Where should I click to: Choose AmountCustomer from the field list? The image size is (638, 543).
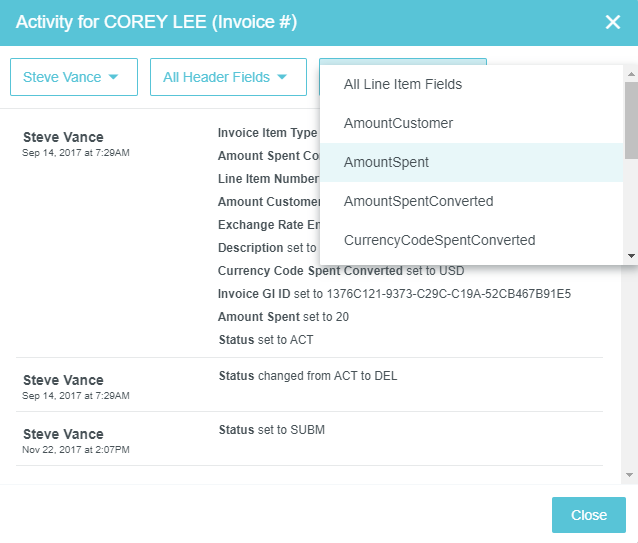point(398,123)
